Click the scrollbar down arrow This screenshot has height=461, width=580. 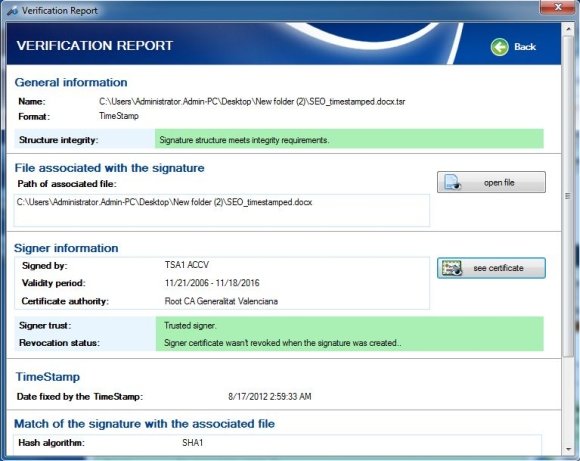568,450
